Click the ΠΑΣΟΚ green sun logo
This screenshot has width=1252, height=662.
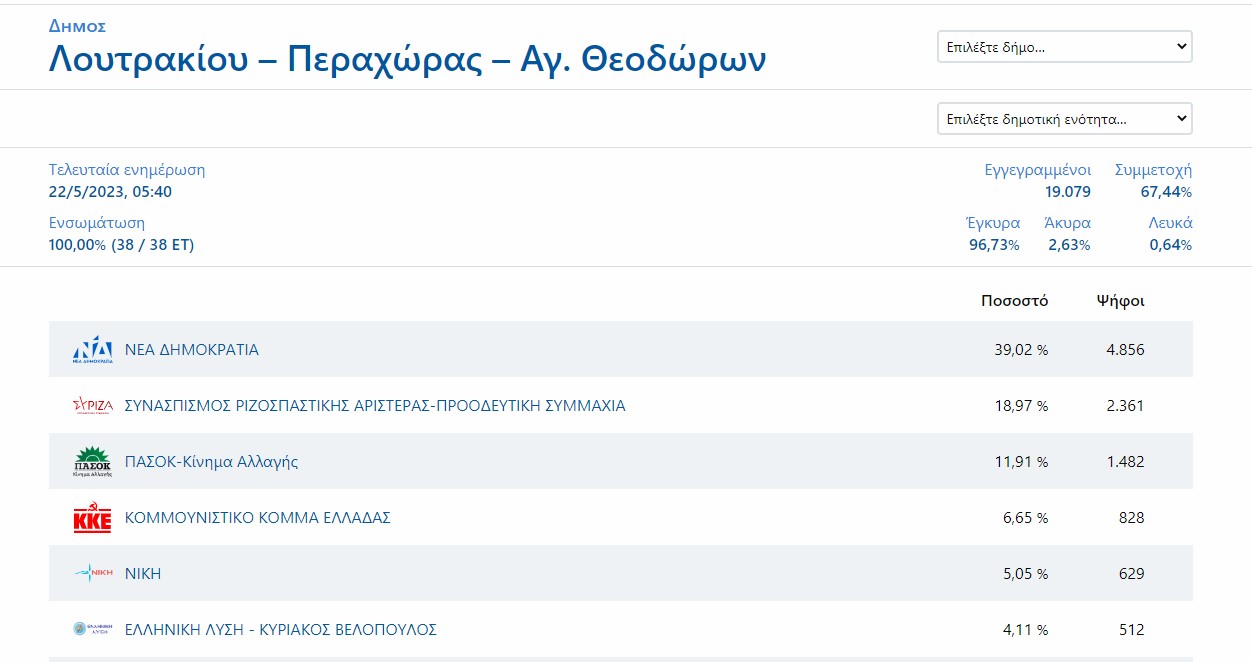(x=93, y=462)
